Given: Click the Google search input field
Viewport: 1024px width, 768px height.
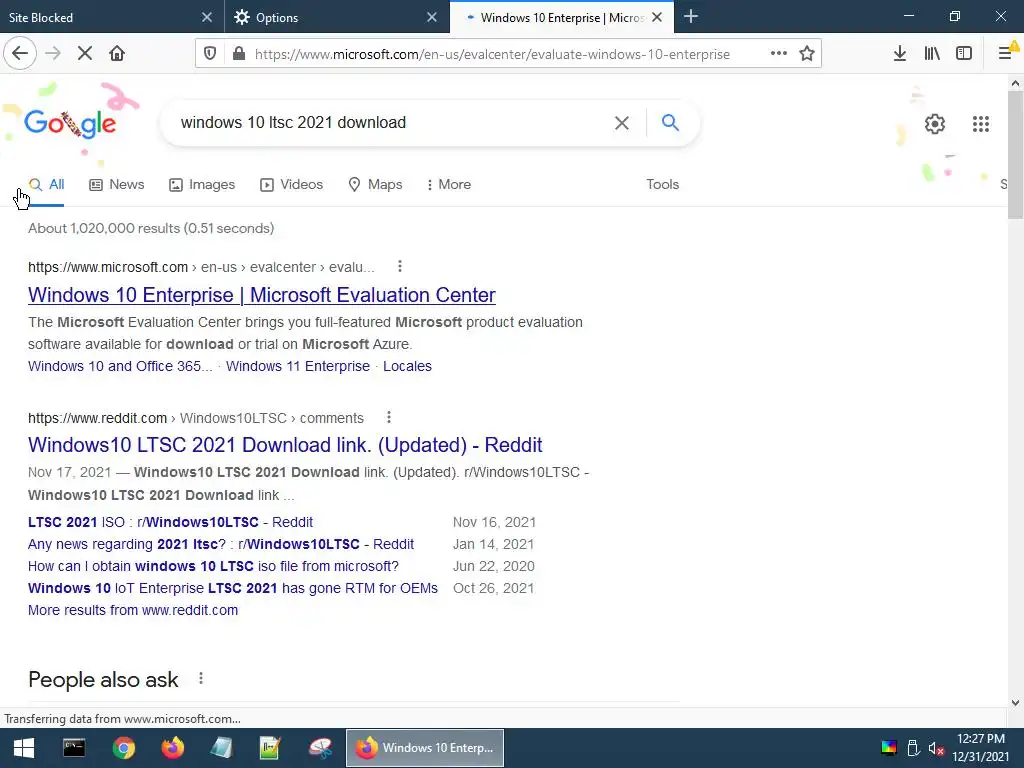Looking at the screenshot, I should [x=392, y=123].
